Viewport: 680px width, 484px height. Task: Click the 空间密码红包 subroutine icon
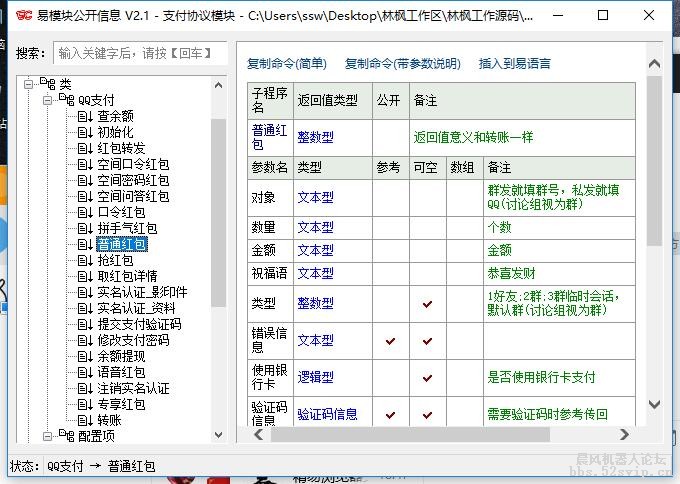click(x=85, y=180)
